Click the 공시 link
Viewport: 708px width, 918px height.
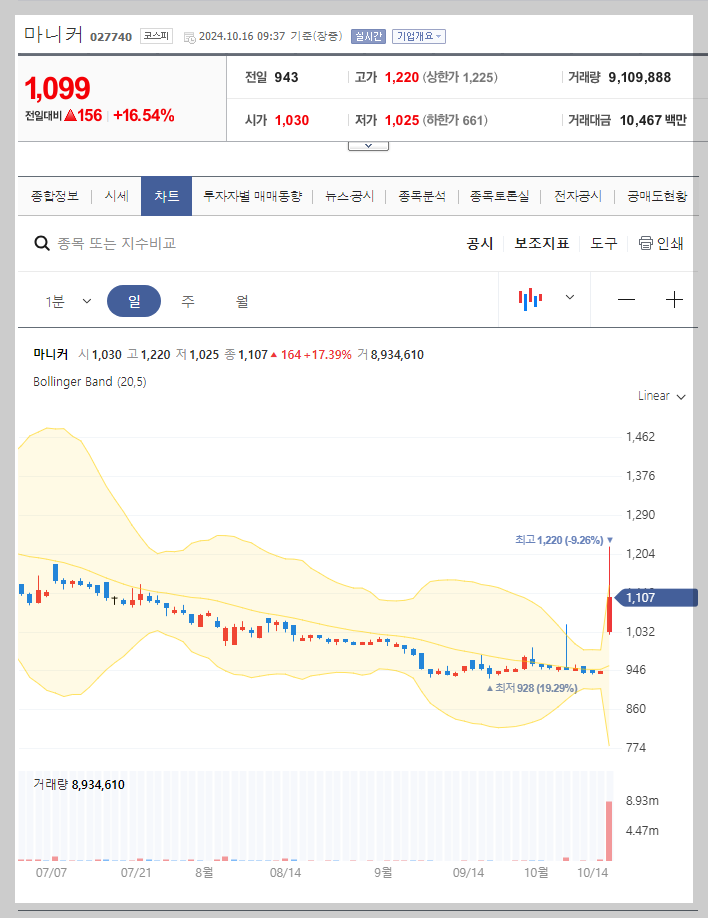[479, 243]
